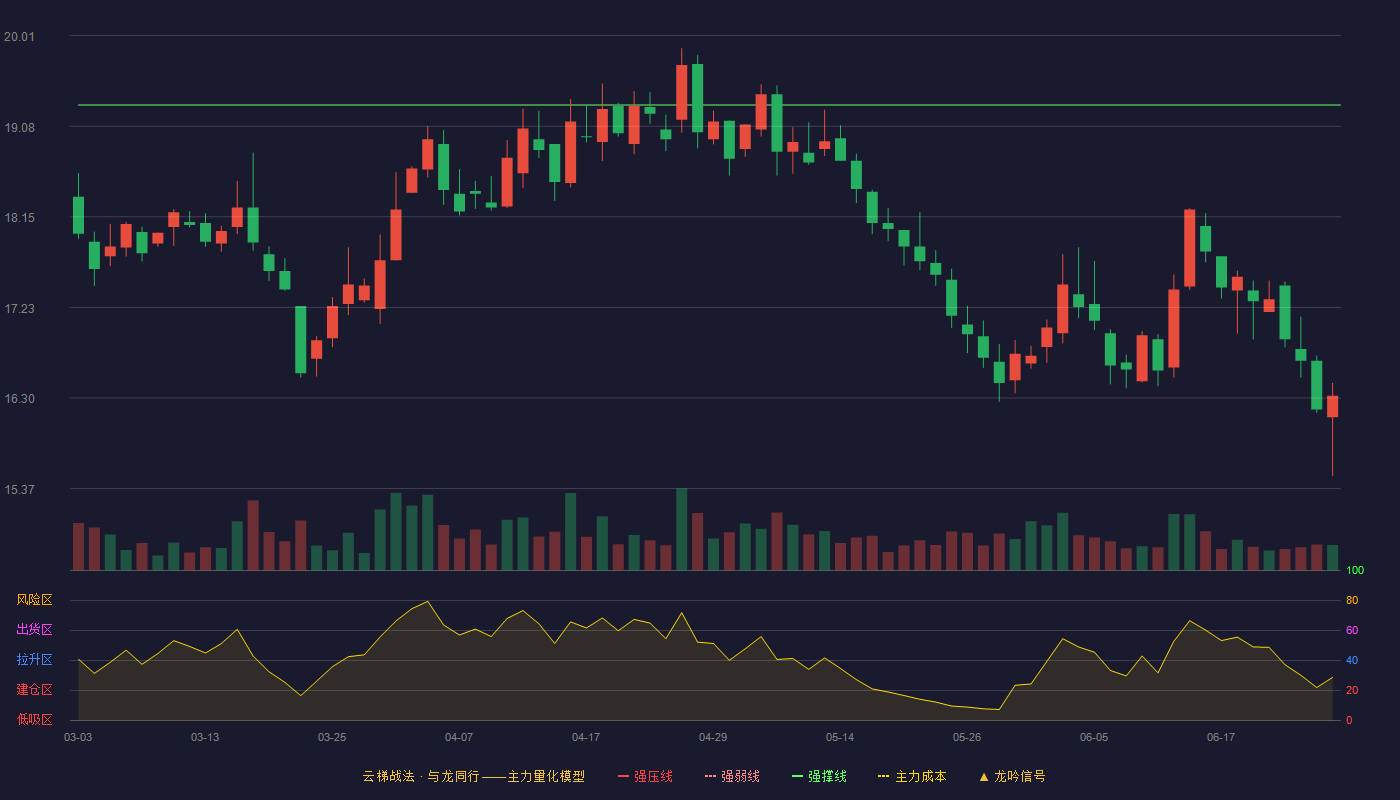Viewport: 1400px width, 800px height.
Task: Select the 拉升区 zone label
Action: pos(34,660)
